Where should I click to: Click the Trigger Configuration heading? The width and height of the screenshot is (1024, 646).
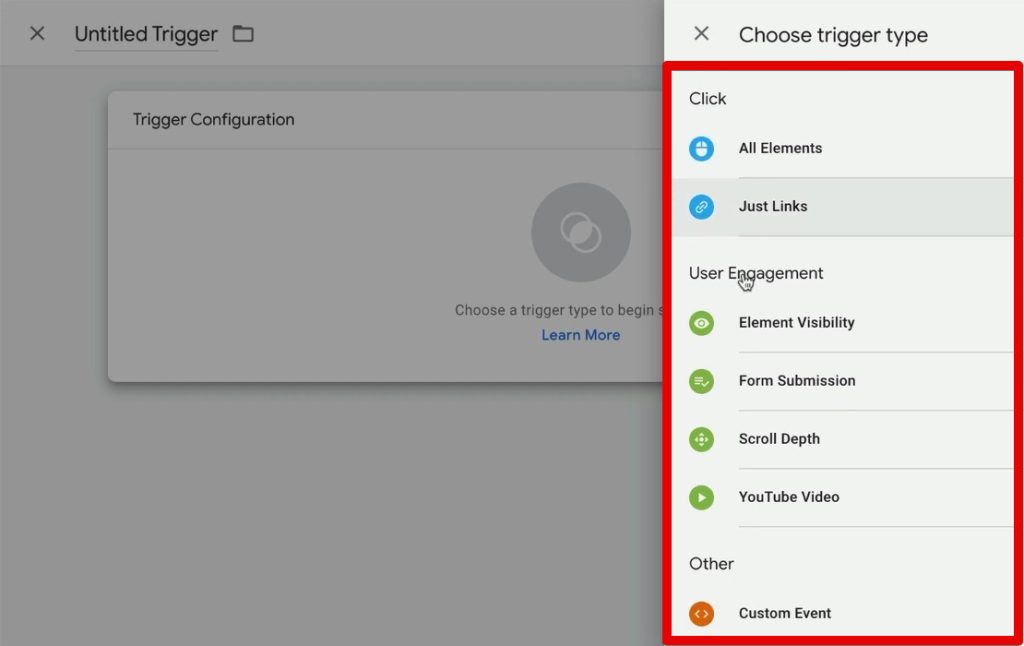[214, 120]
